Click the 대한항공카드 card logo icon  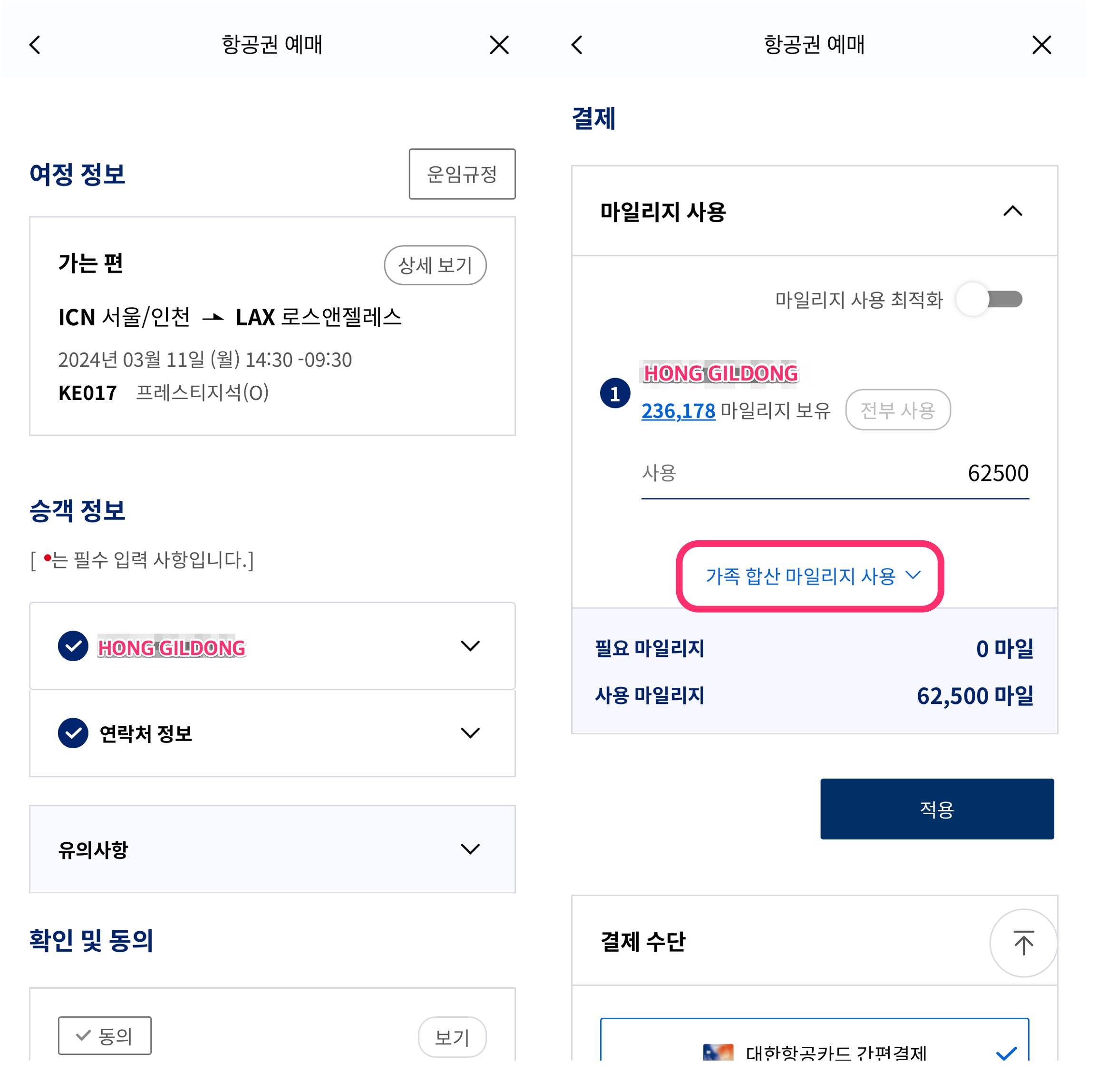pyautogui.click(x=718, y=1052)
